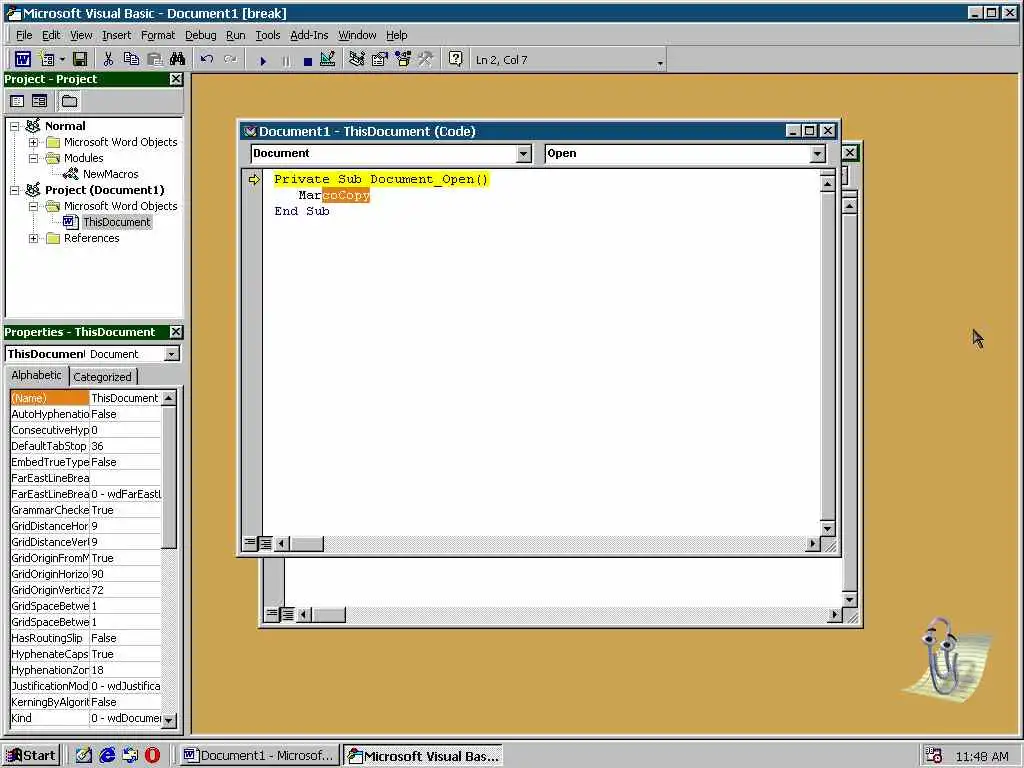1024x768 pixels.
Task: Open the Insert menu
Action: click(116, 35)
